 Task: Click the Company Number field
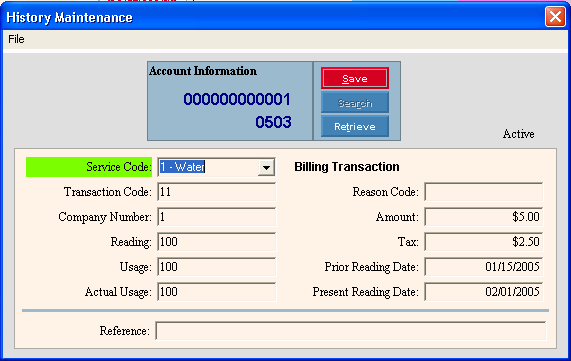217,217
